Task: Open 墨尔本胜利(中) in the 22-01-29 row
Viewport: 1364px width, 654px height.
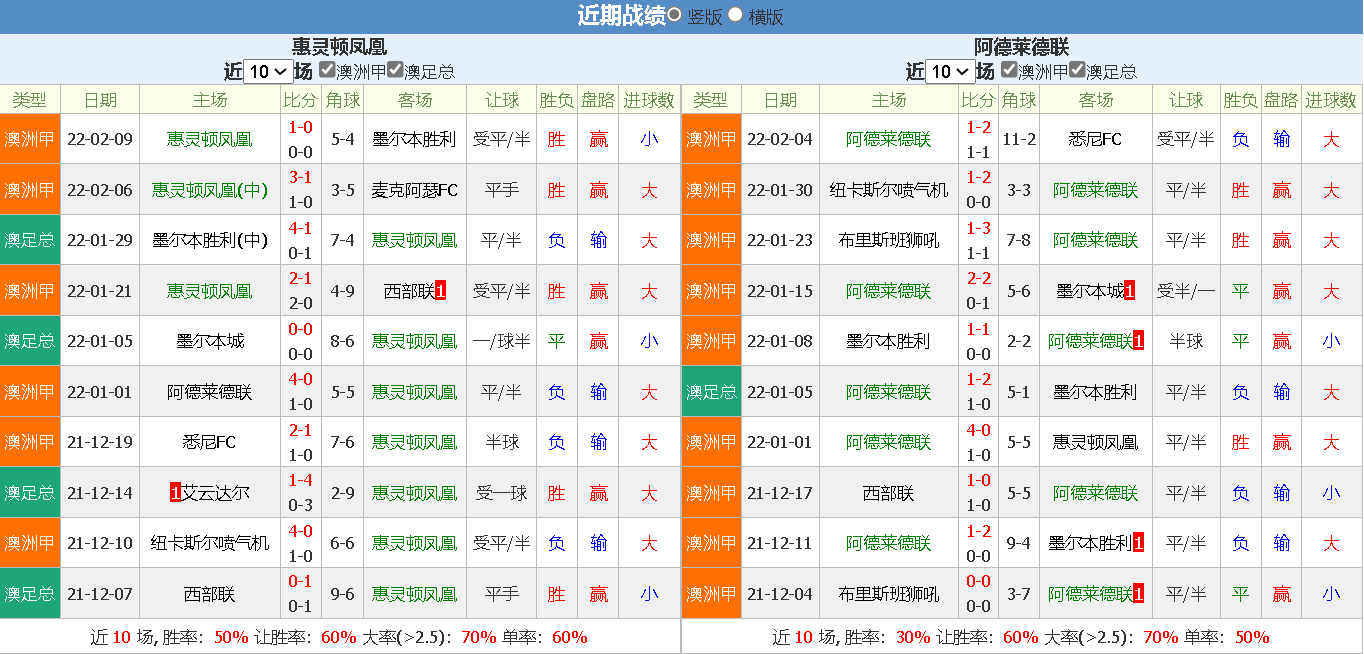Action: 210,240
